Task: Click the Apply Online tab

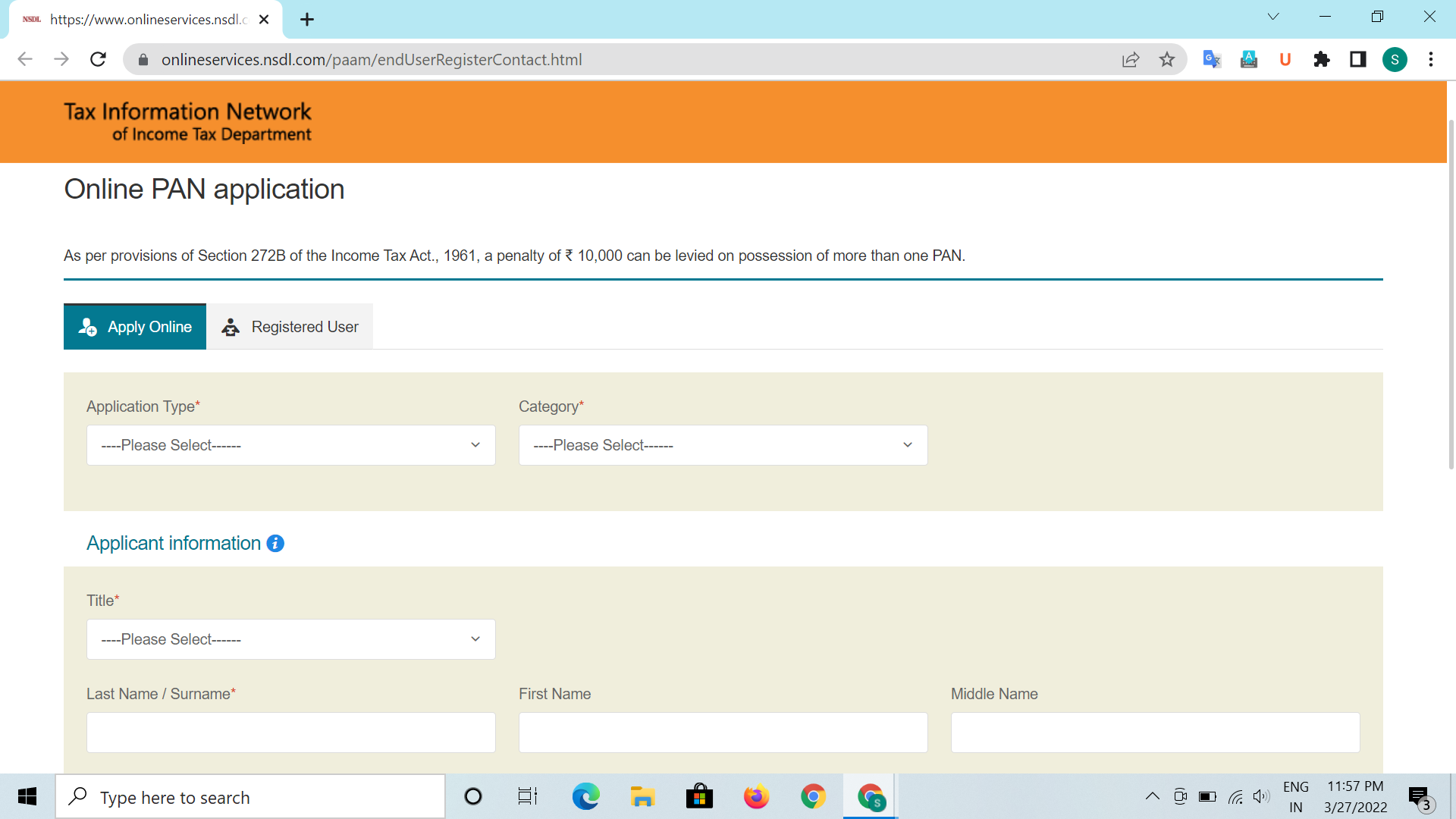Action: 134,327
